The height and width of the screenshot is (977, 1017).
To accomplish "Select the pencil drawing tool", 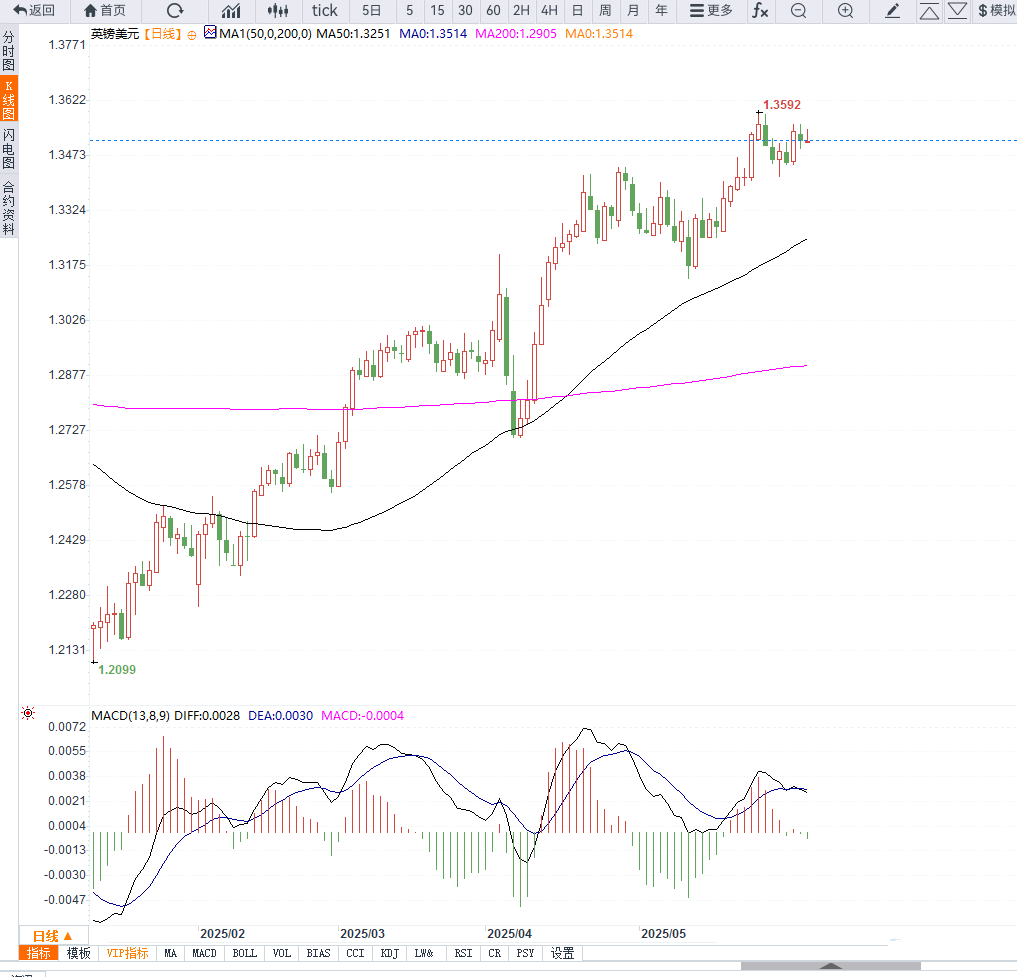I will [892, 10].
